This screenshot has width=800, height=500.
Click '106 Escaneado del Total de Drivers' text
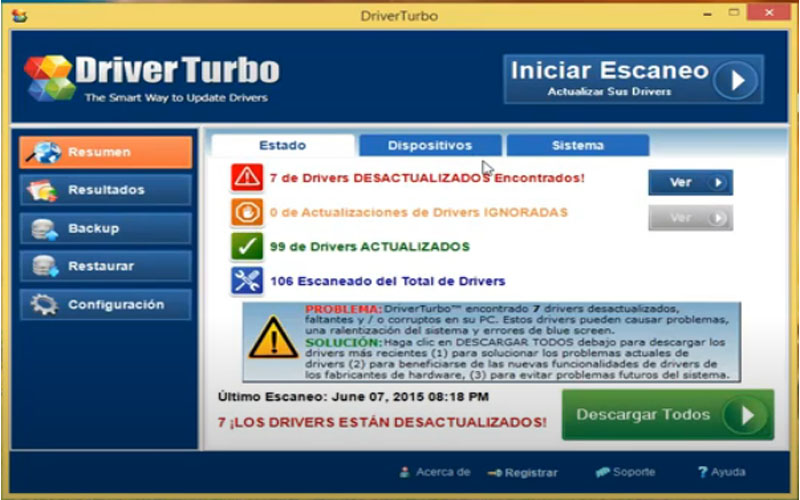pos(387,281)
